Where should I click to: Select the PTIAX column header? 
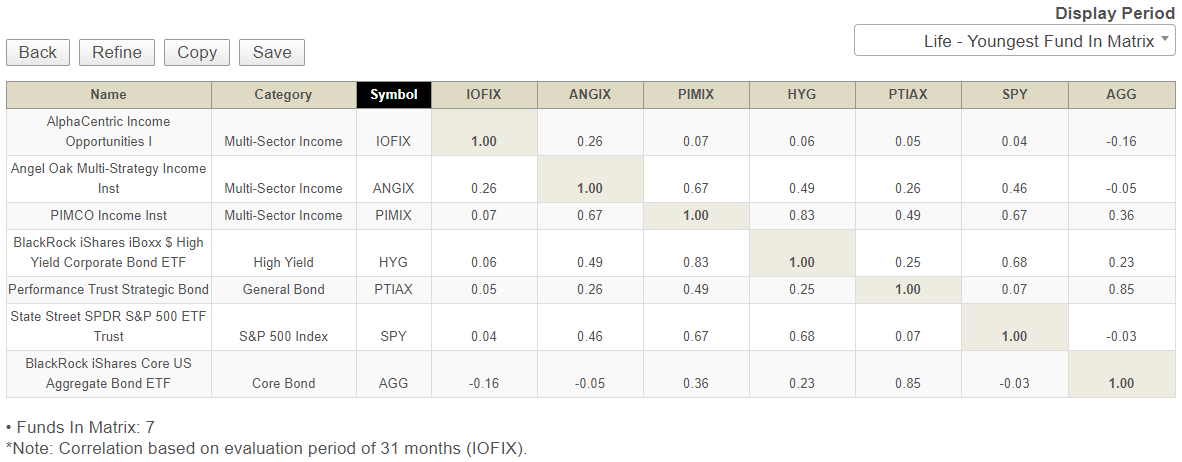pyautogui.click(x=908, y=95)
